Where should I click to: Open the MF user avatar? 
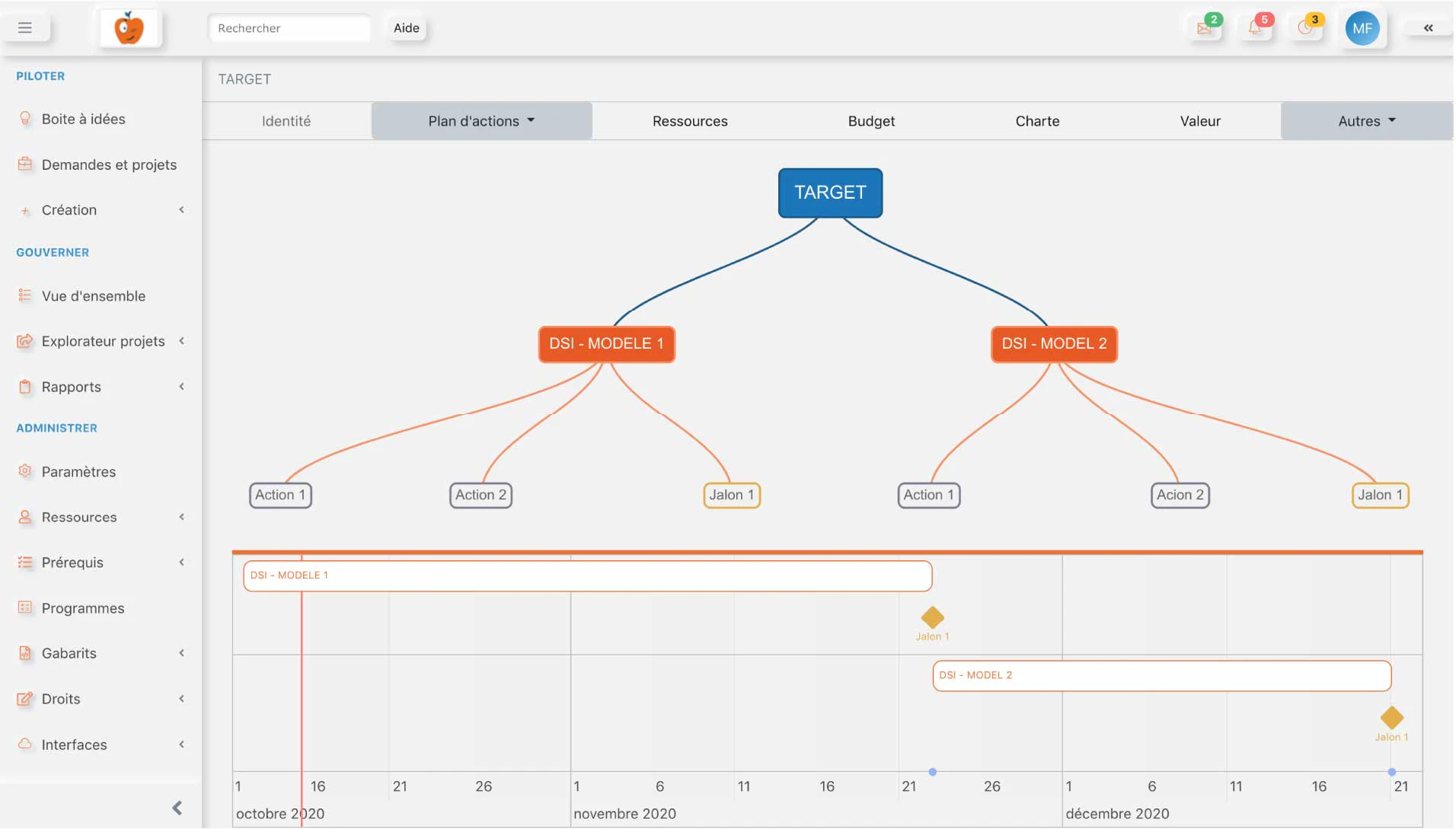1362,28
